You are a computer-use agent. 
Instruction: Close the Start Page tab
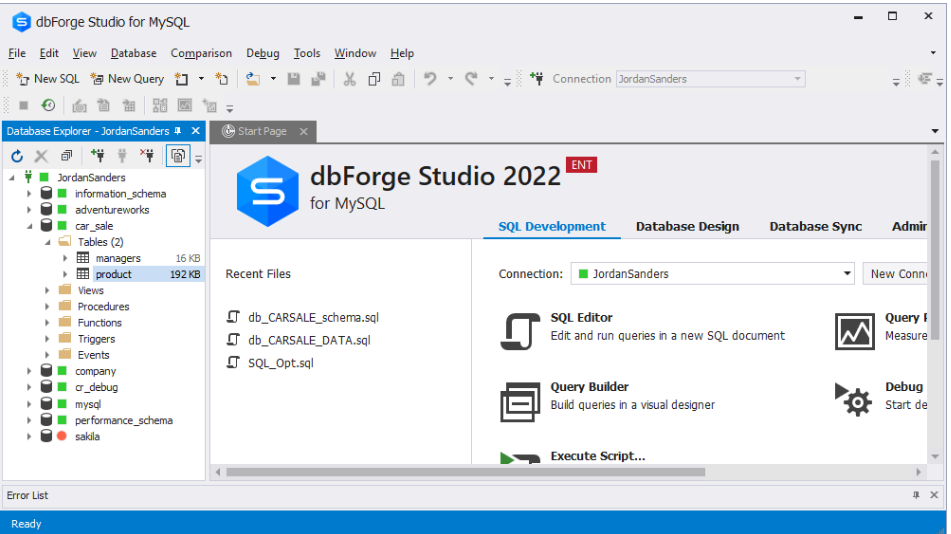tap(303, 131)
